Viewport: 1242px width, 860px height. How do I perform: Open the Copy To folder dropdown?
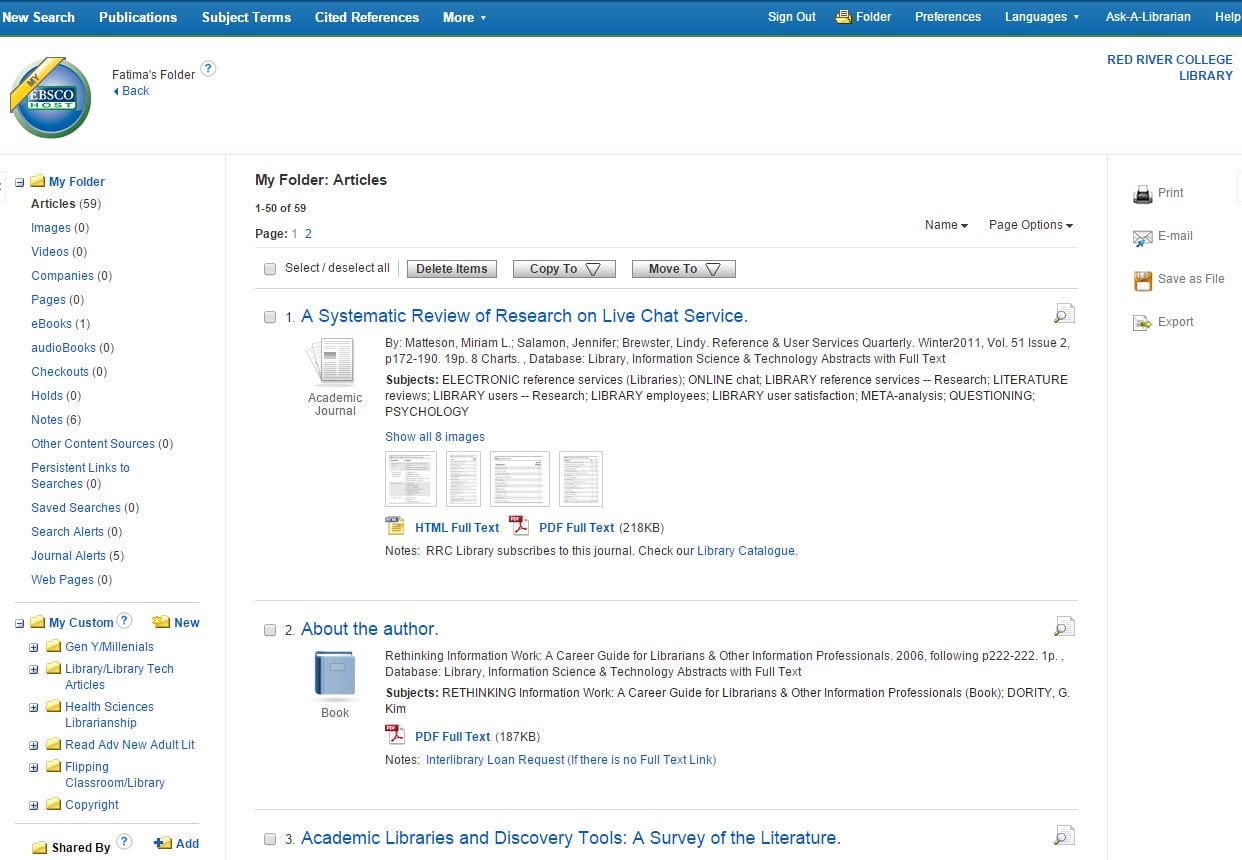(x=563, y=268)
